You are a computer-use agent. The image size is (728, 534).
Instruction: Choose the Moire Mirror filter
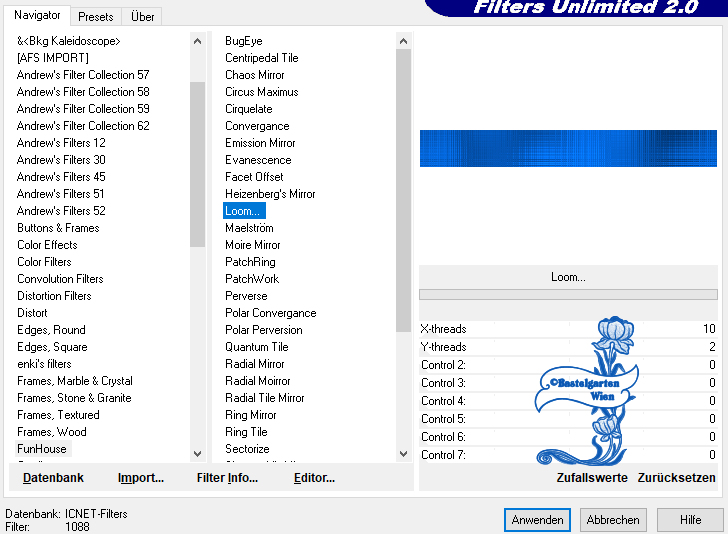point(253,245)
